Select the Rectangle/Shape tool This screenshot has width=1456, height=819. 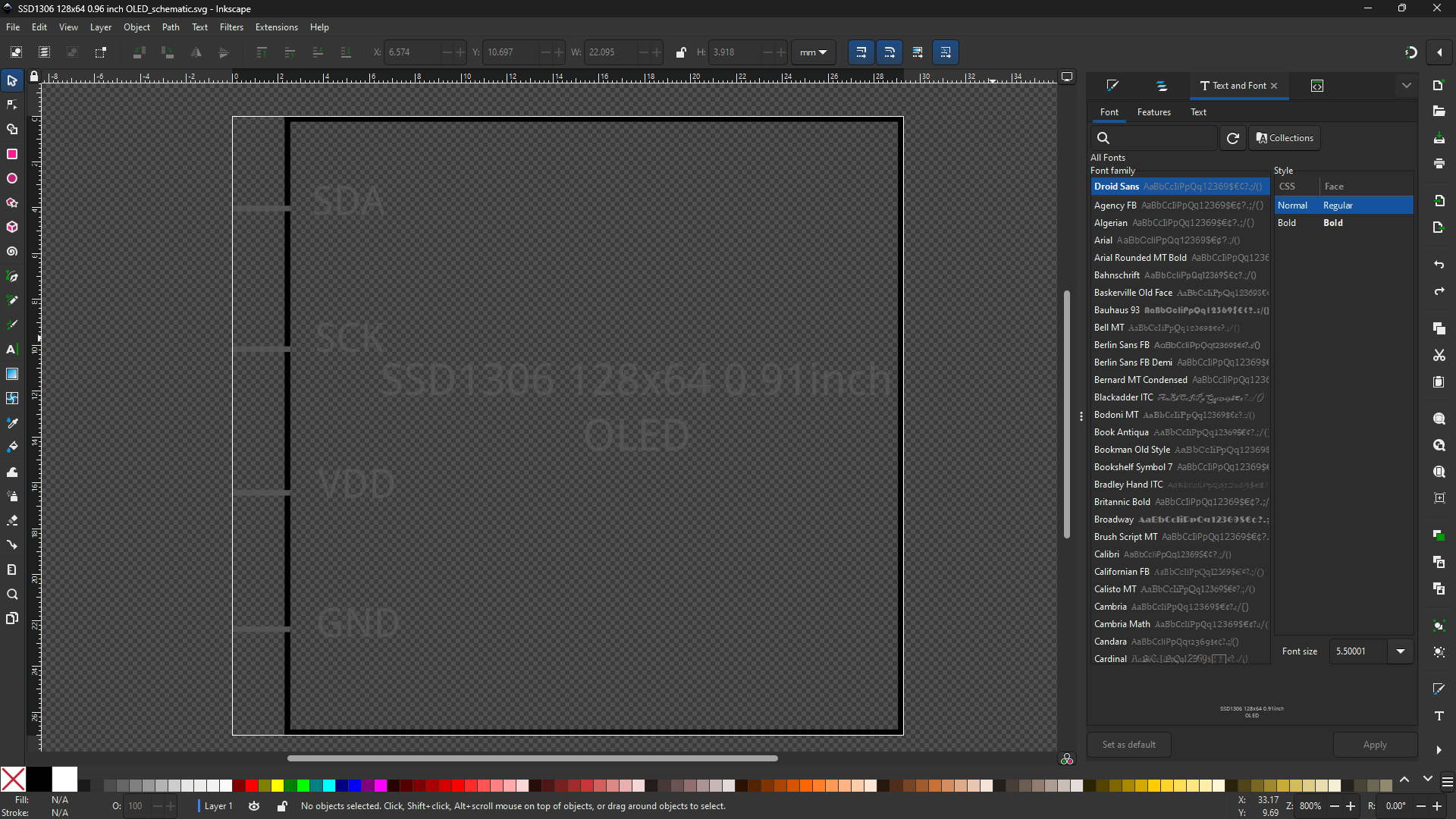coord(12,154)
